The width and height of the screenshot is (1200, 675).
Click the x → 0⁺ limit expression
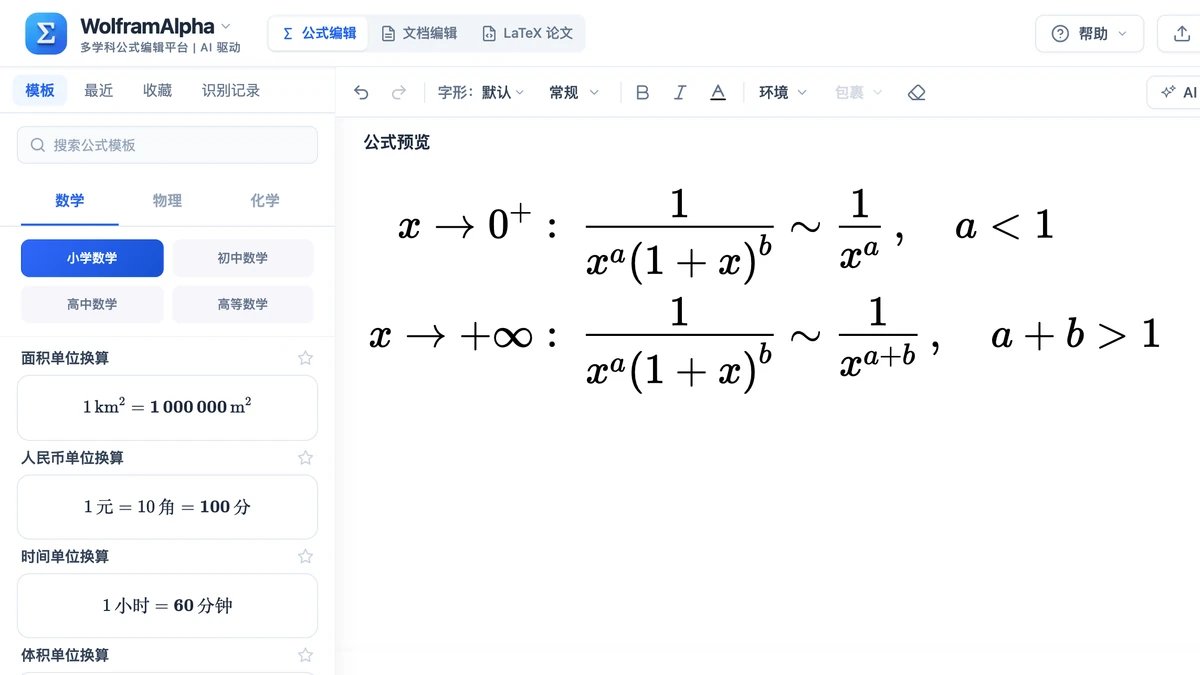point(465,222)
